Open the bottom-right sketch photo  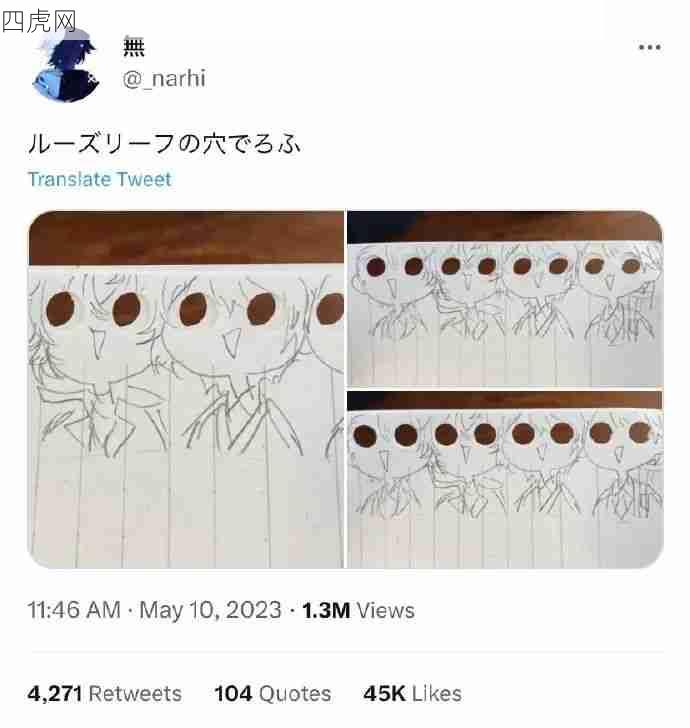click(504, 479)
